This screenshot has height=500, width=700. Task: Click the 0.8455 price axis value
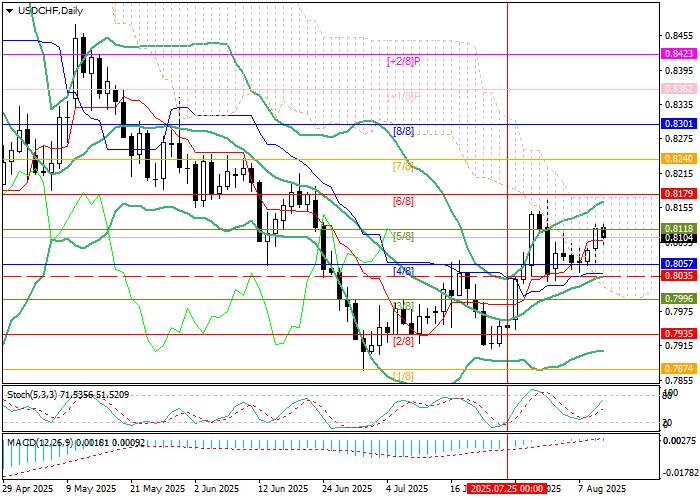click(679, 35)
